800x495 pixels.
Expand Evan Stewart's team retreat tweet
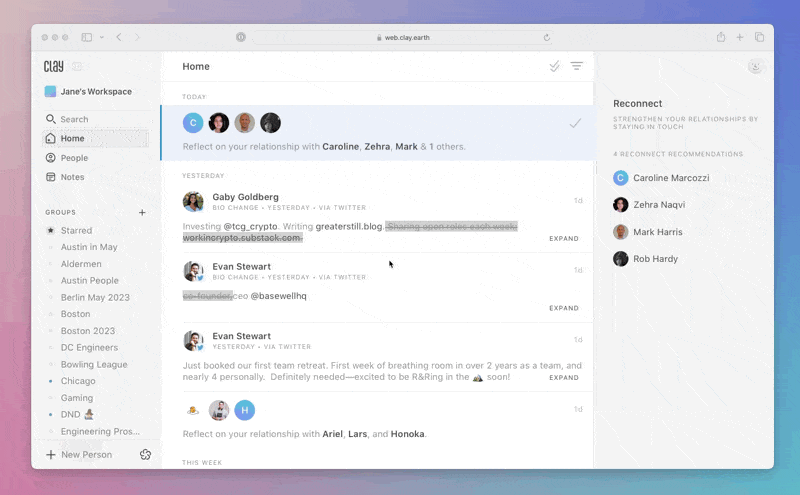tap(563, 378)
